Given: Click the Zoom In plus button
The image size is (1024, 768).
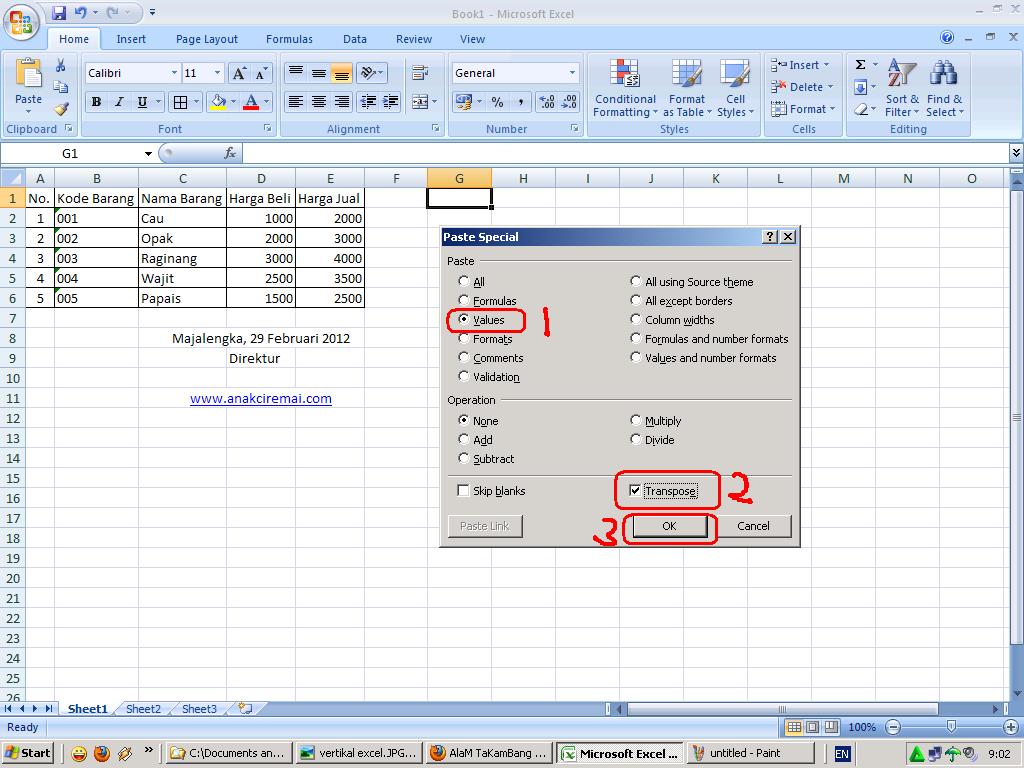Looking at the screenshot, I should (1010, 727).
